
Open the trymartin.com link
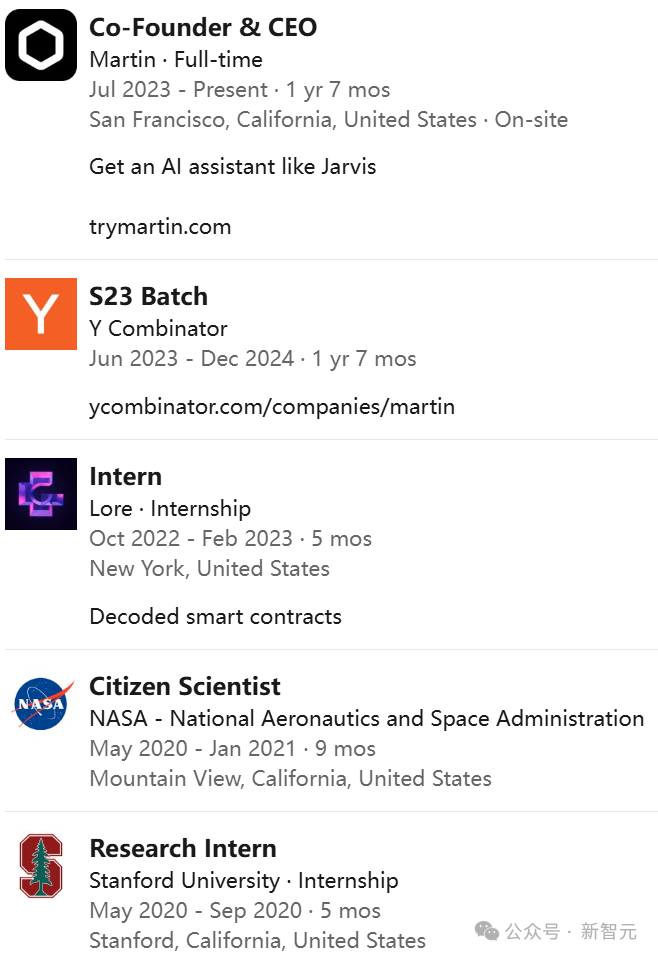160,227
